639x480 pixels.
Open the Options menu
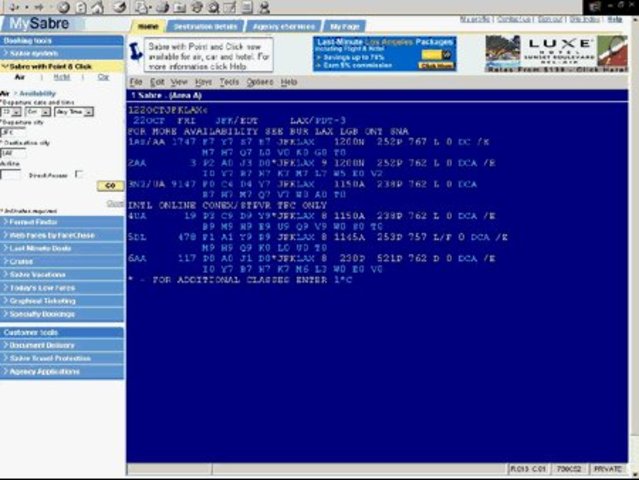[x=260, y=82]
